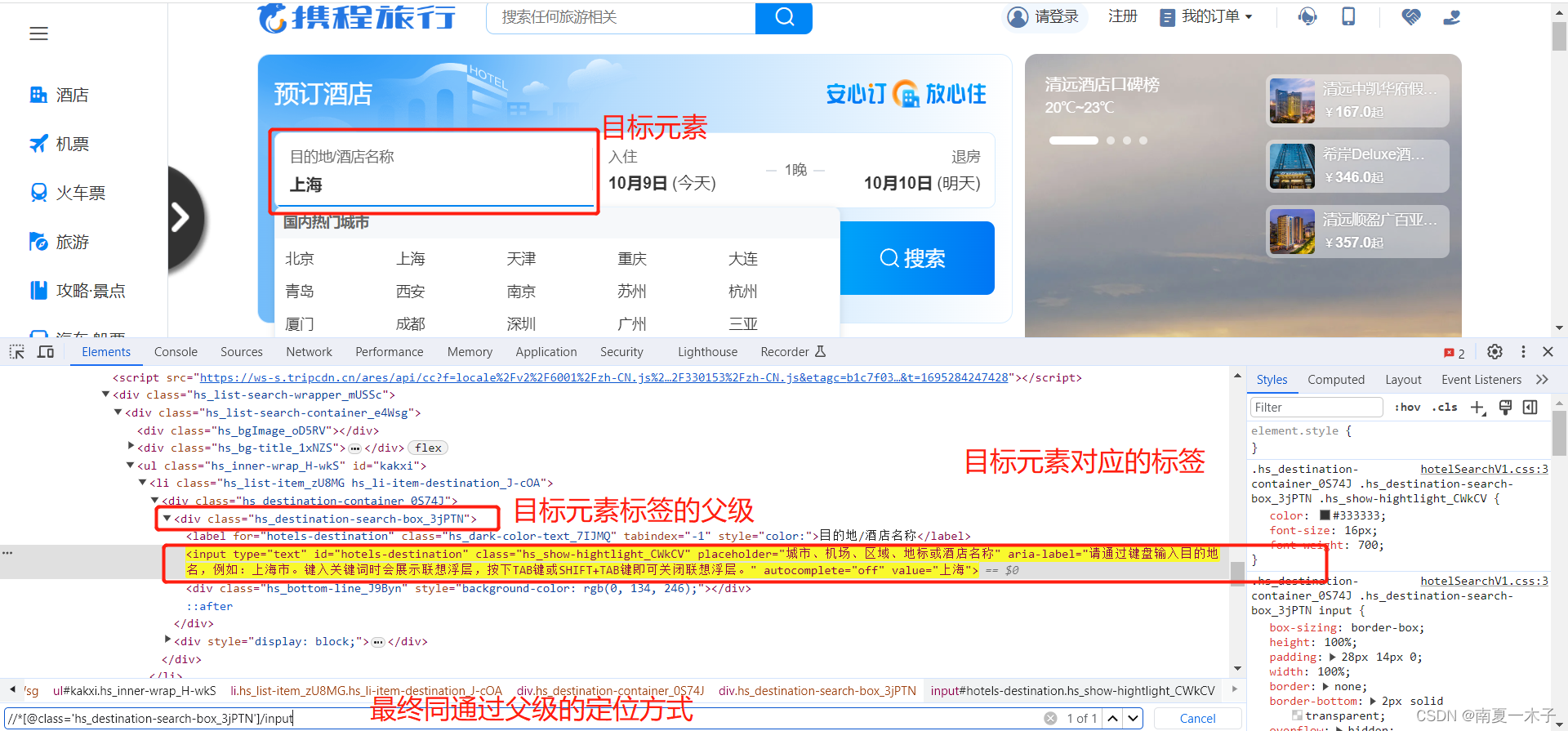This screenshot has height=731, width=1568.
Task: Go to previous search result arrow
Action: pyautogui.click(x=1112, y=719)
